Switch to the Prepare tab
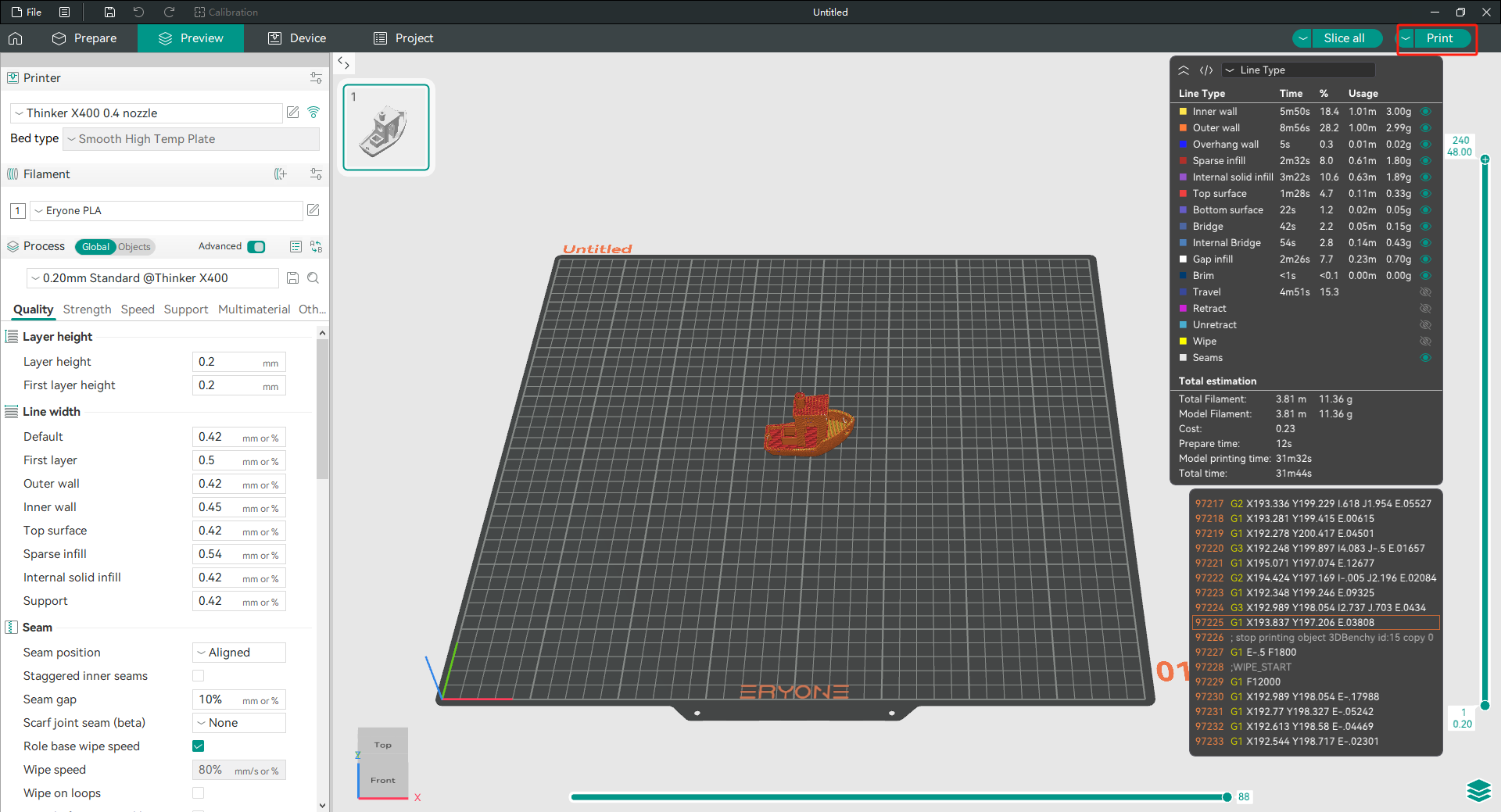 point(84,38)
